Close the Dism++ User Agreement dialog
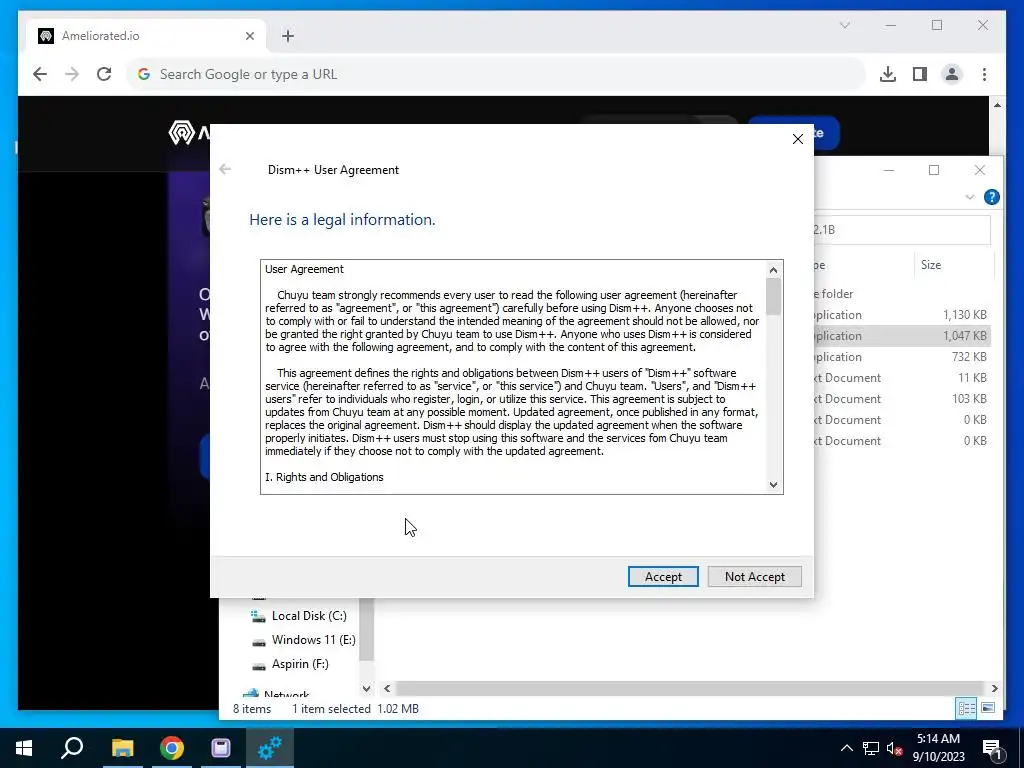 (797, 139)
